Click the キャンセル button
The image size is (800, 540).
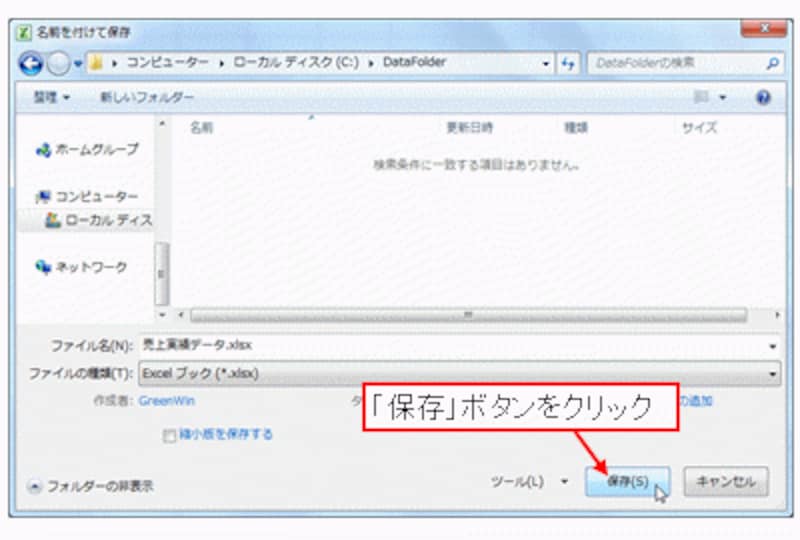[x=726, y=481]
